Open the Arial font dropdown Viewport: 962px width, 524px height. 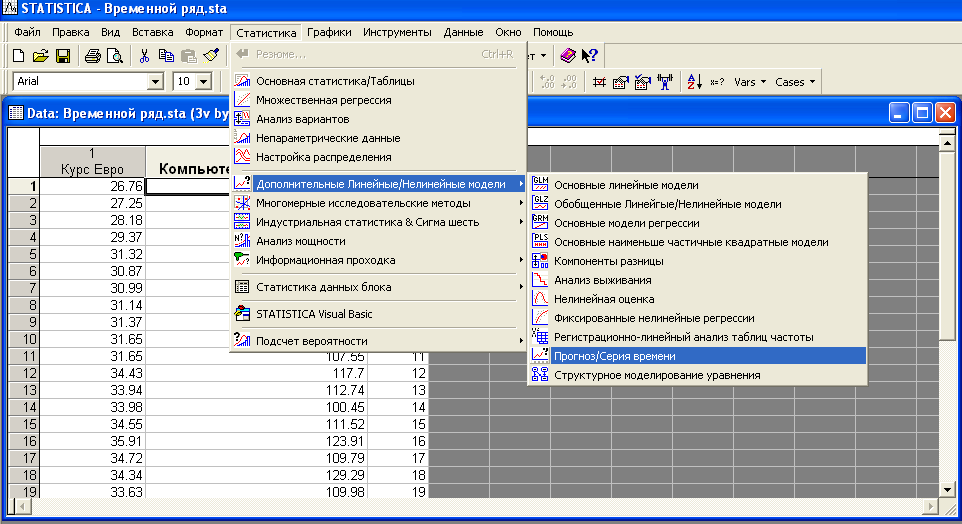click(x=155, y=81)
